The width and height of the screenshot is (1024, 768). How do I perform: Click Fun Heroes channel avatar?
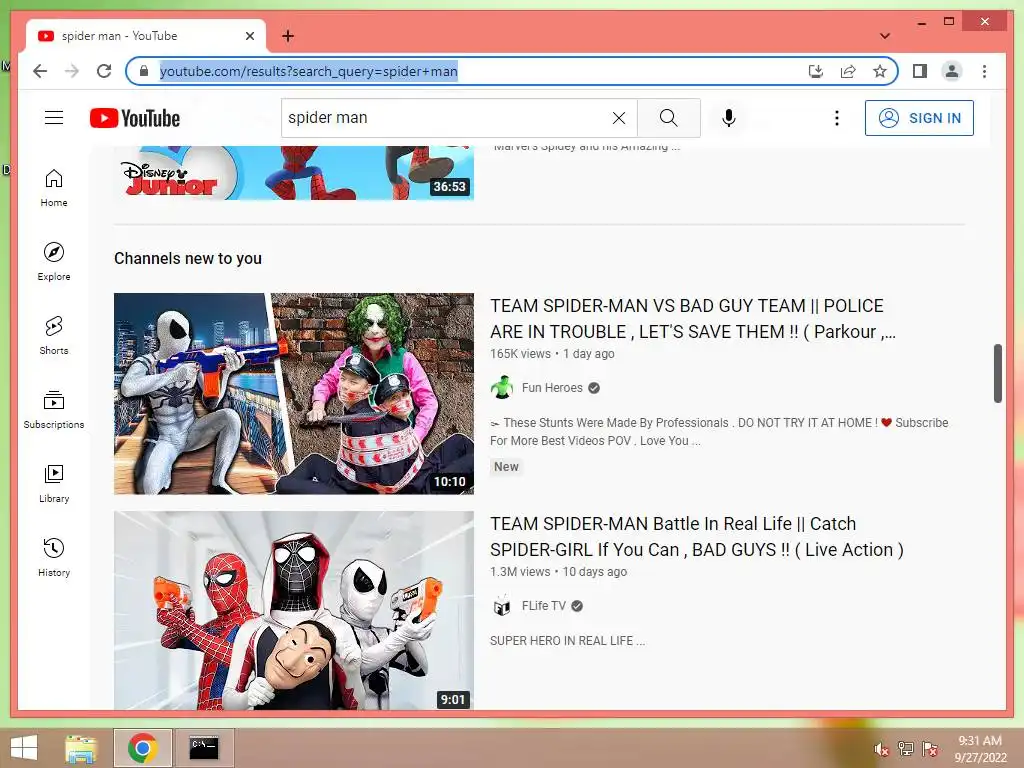502,387
